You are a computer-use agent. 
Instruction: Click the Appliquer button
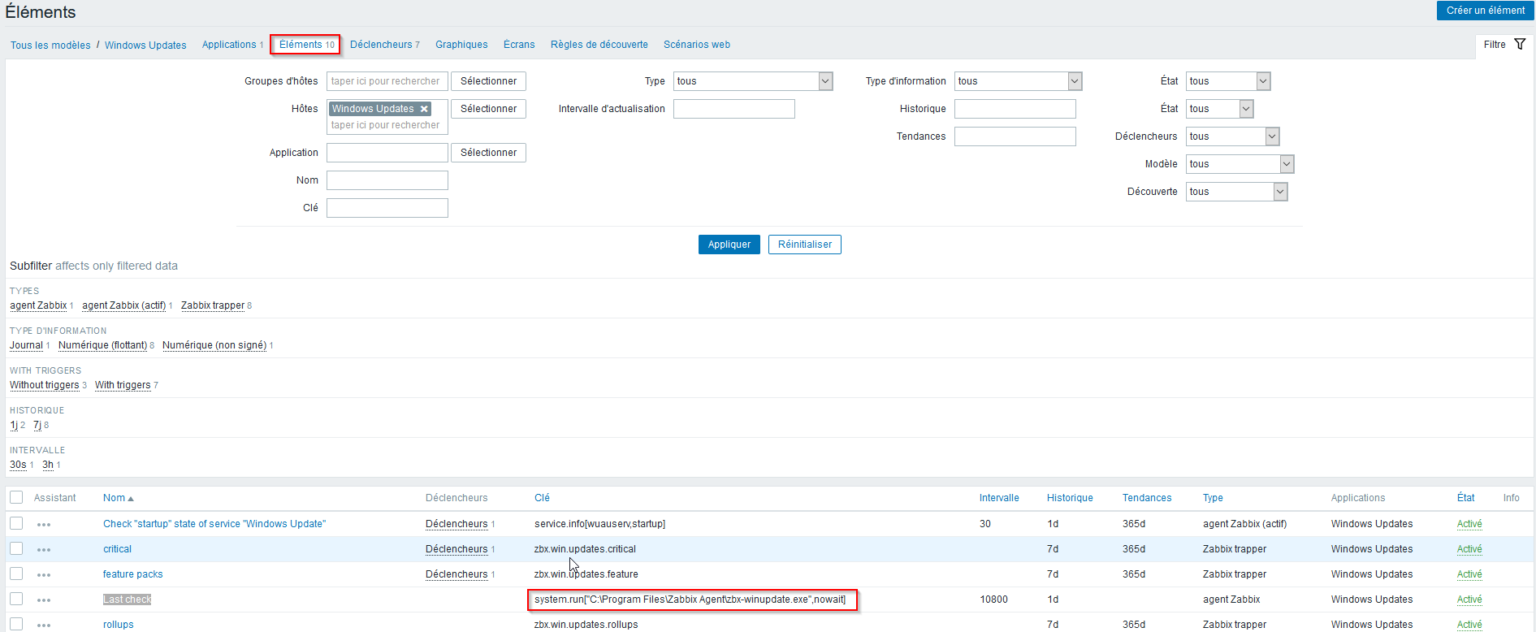(729, 244)
